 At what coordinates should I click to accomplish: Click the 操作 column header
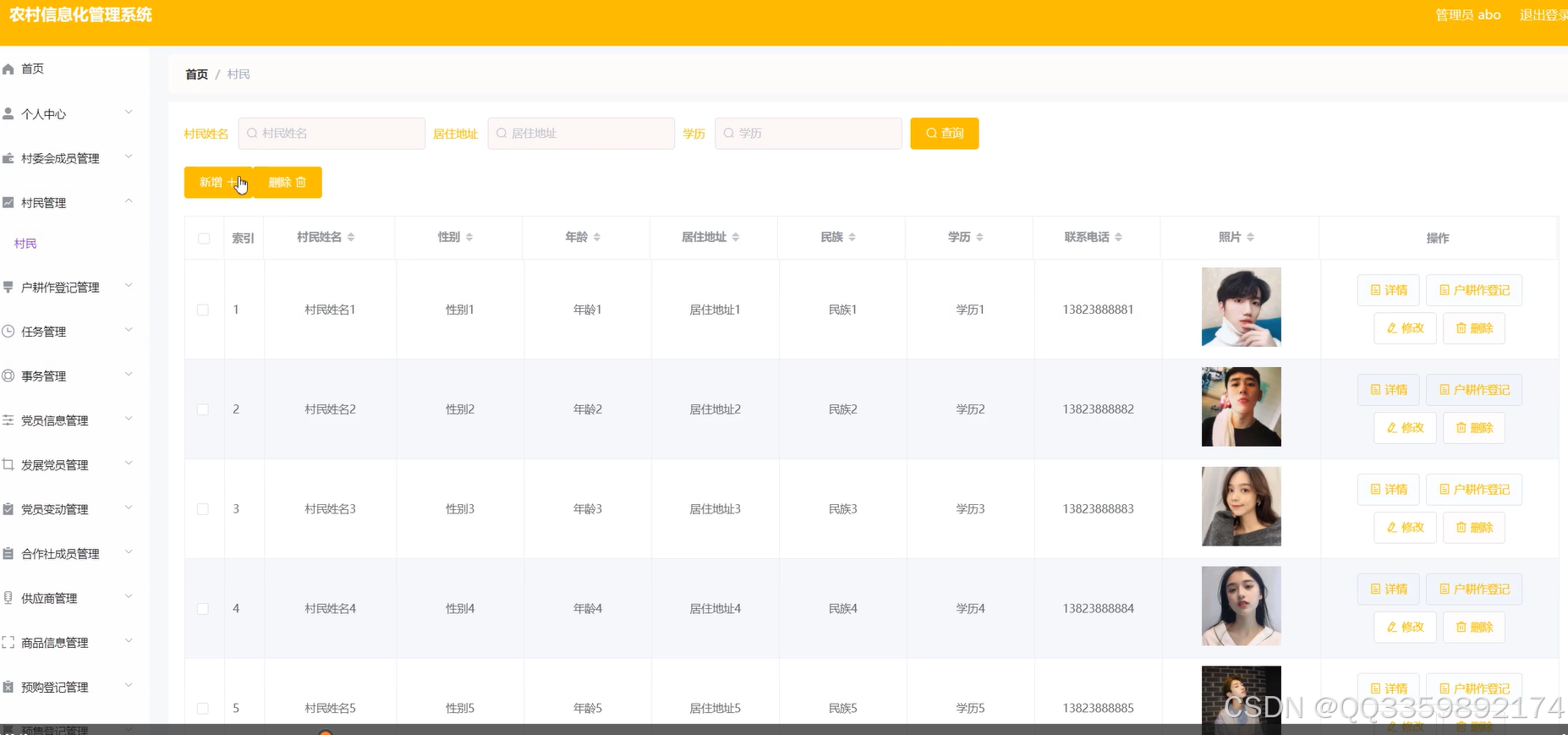pos(1438,239)
